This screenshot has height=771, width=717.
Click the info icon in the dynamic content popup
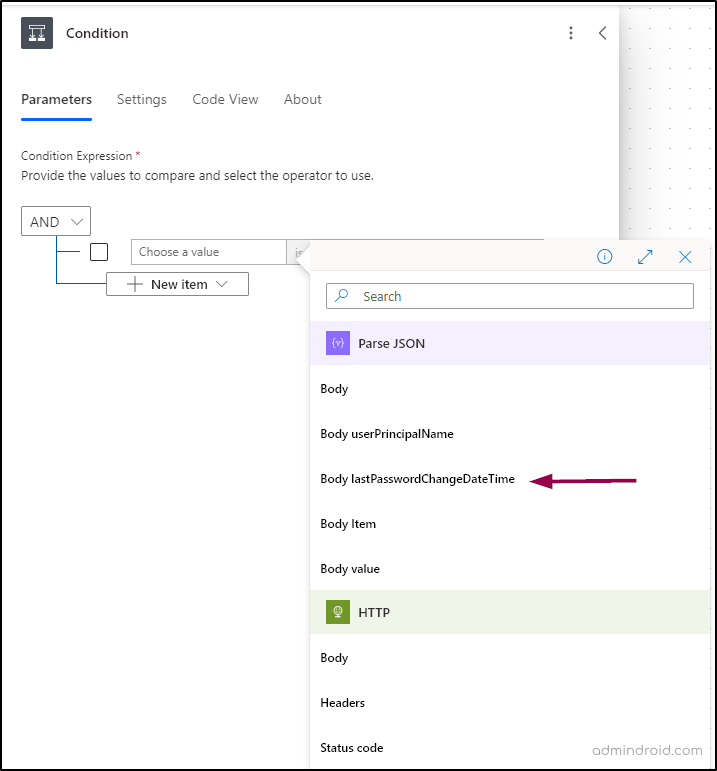604,257
